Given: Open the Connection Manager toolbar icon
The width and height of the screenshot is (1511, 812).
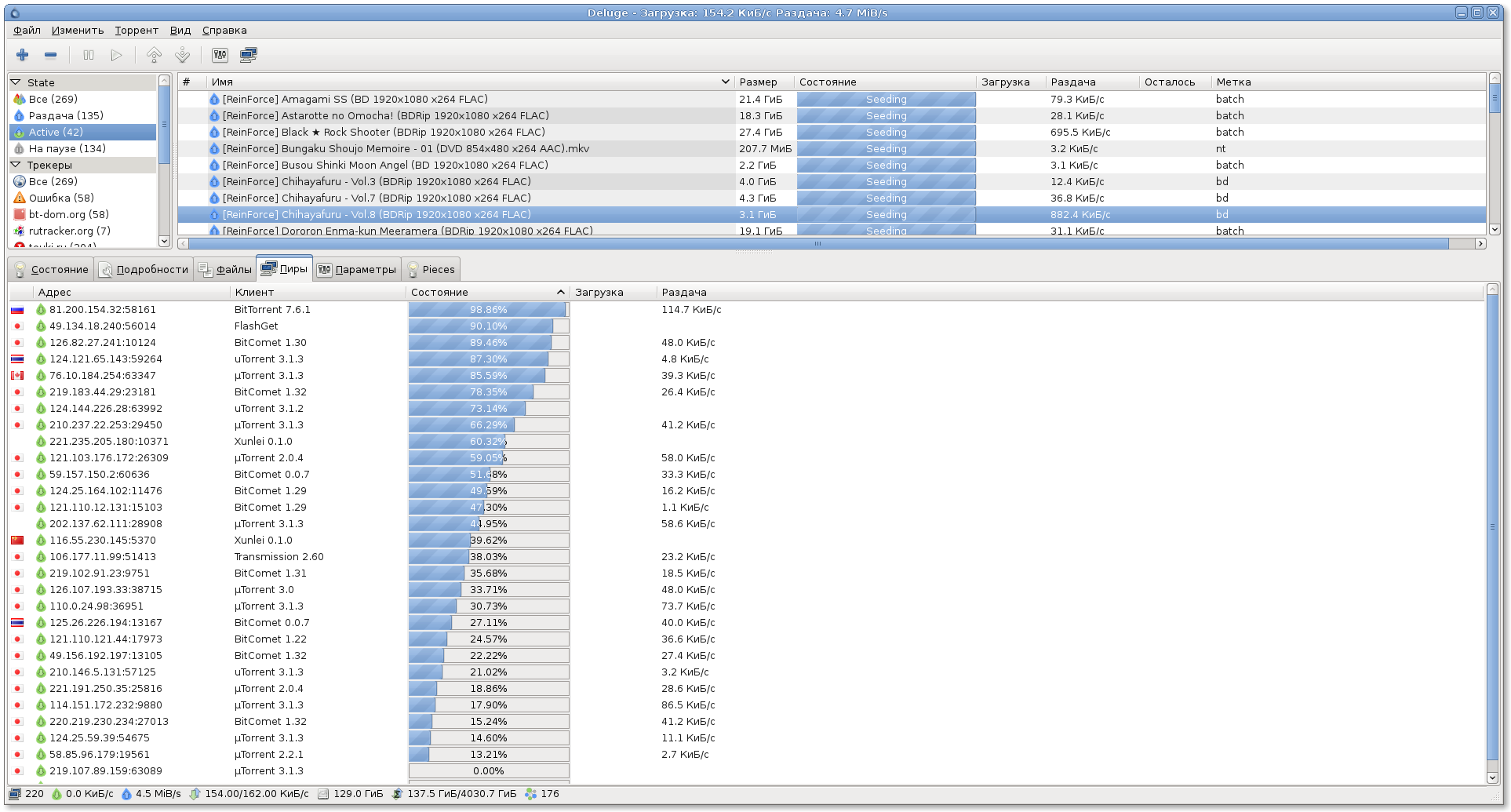Looking at the screenshot, I should coord(249,55).
